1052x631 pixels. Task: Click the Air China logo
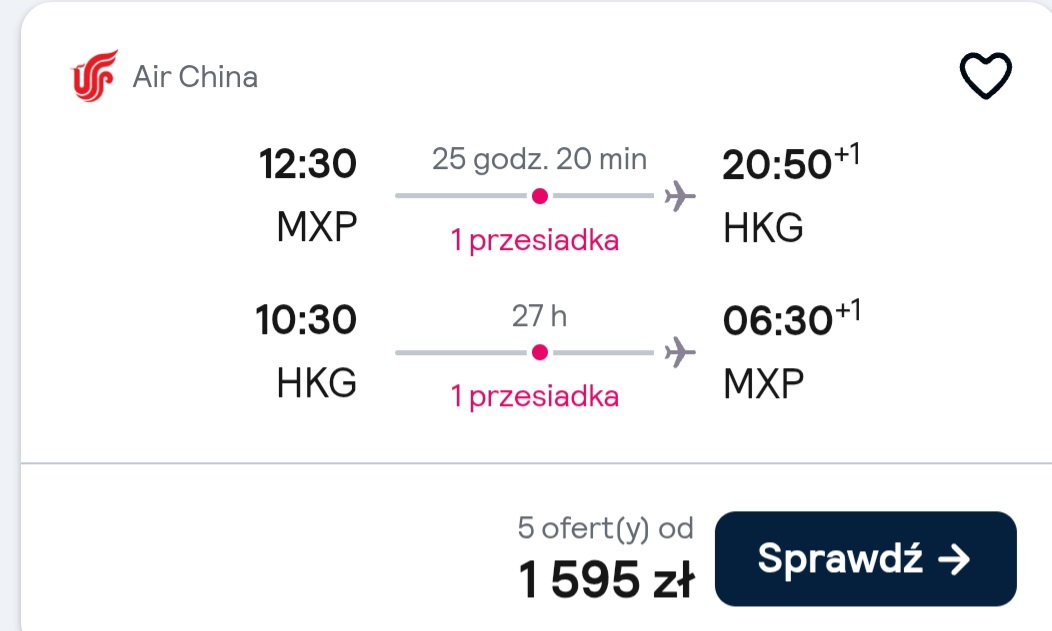pyautogui.click(x=95, y=76)
